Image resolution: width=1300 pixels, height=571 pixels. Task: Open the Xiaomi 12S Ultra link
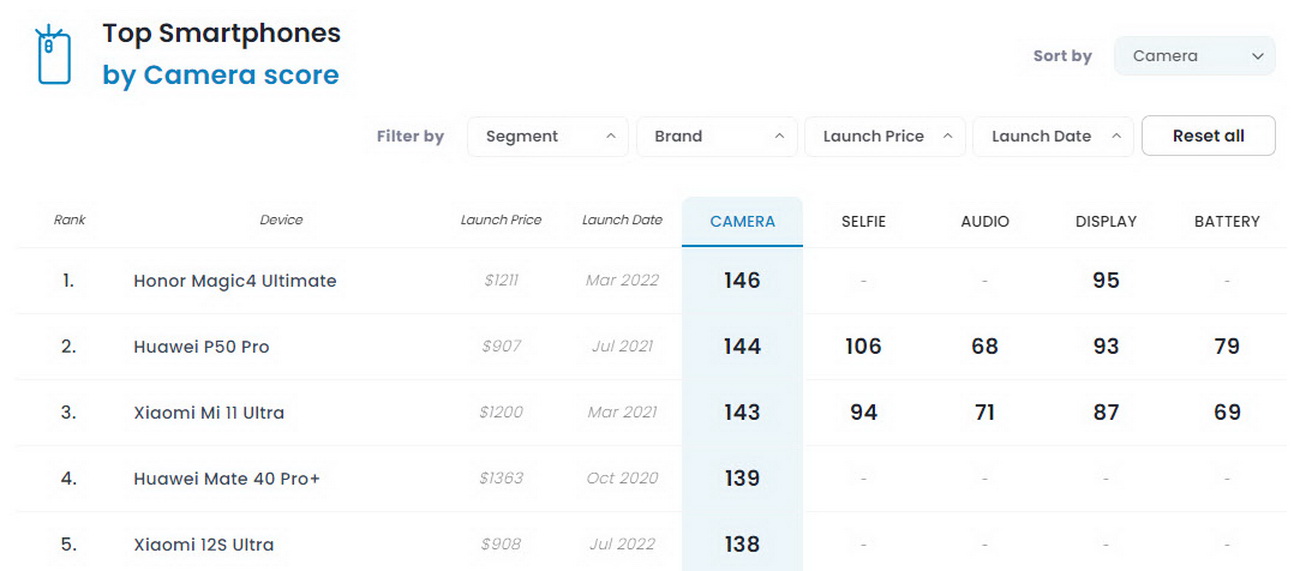coord(204,545)
